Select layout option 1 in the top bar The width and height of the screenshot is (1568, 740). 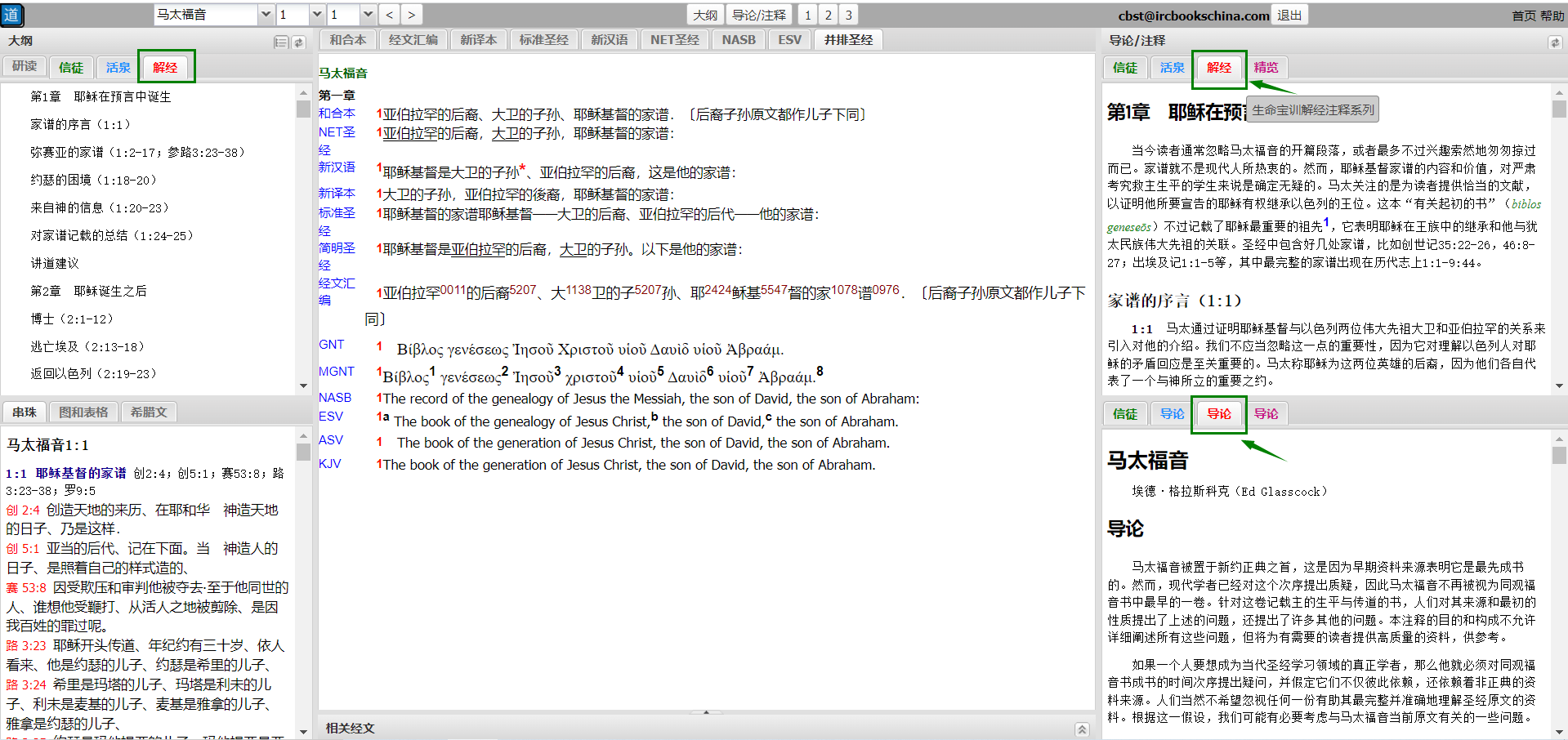click(807, 15)
